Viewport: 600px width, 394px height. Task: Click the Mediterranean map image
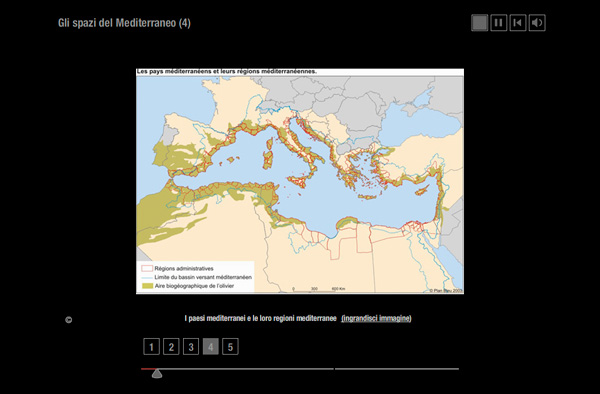click(300, 181)
